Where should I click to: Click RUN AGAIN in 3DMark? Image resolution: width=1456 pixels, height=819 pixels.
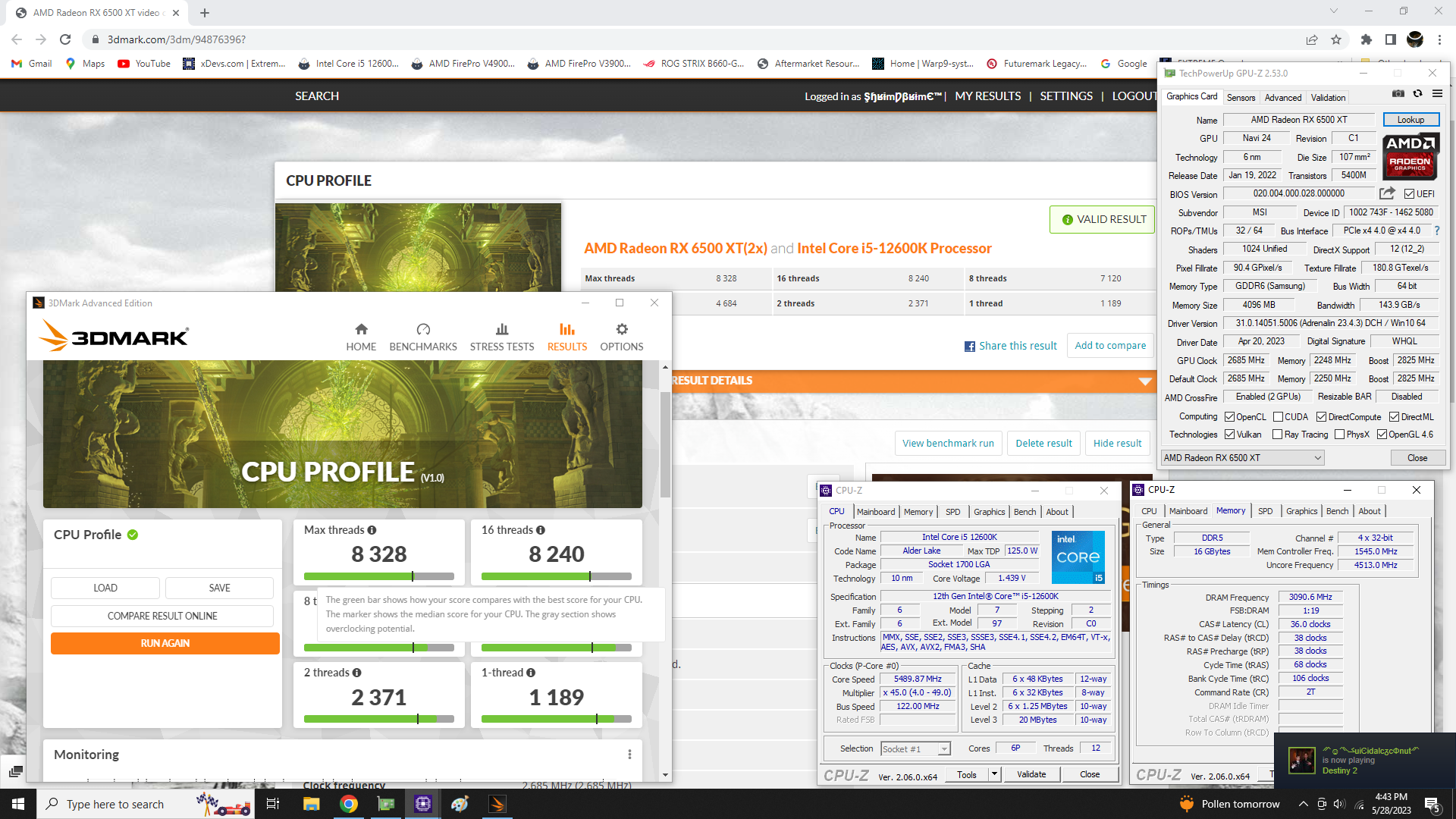pos(165,644)
